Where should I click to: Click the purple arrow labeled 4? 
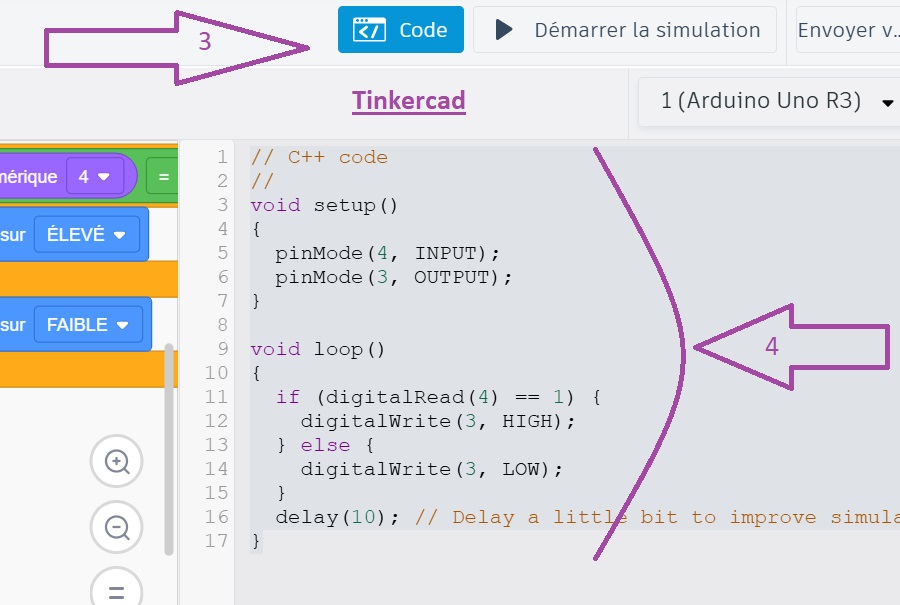click(792, 347)
